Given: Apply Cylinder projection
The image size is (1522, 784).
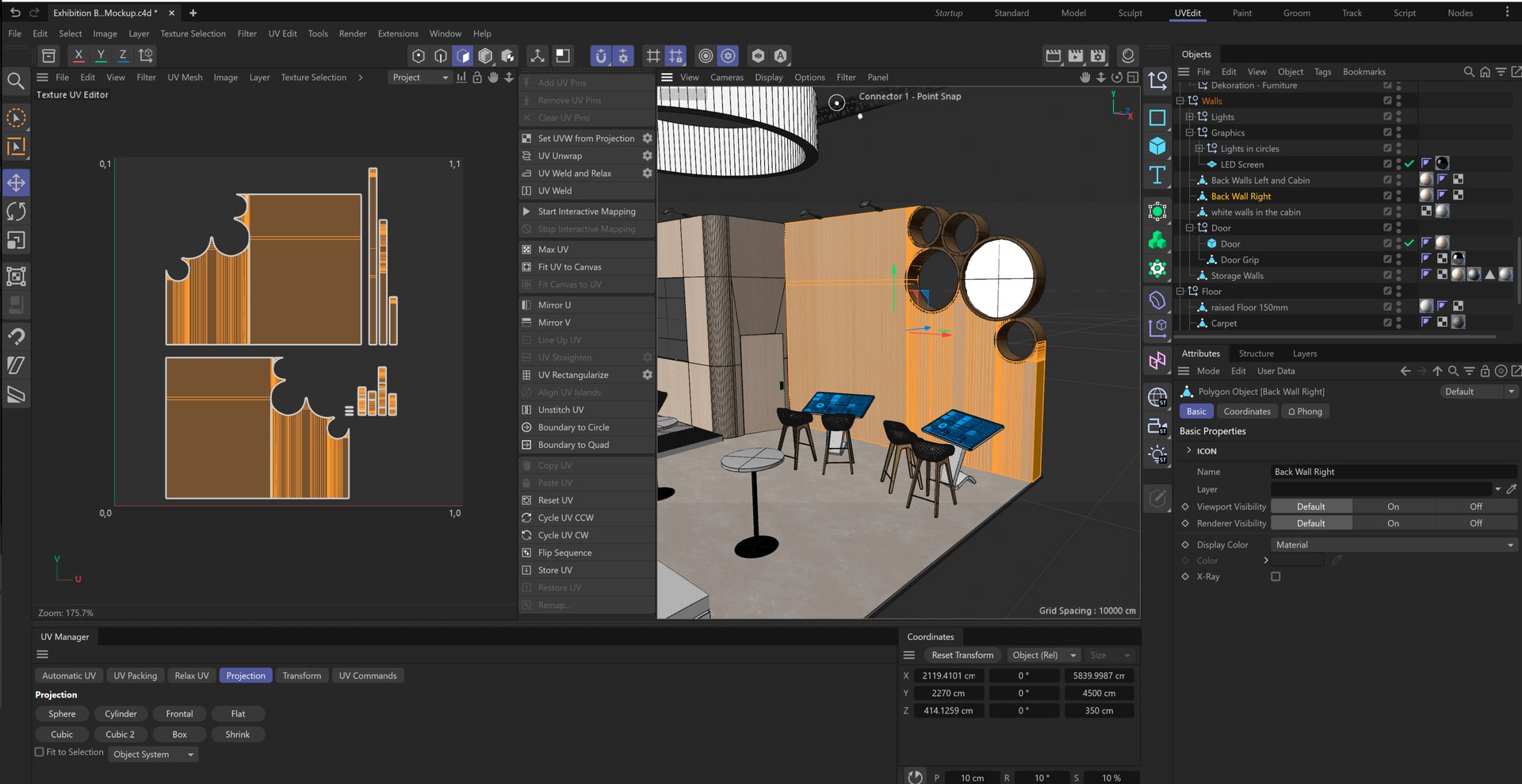Looking at the screenshot, I should [x=121, y=713].
